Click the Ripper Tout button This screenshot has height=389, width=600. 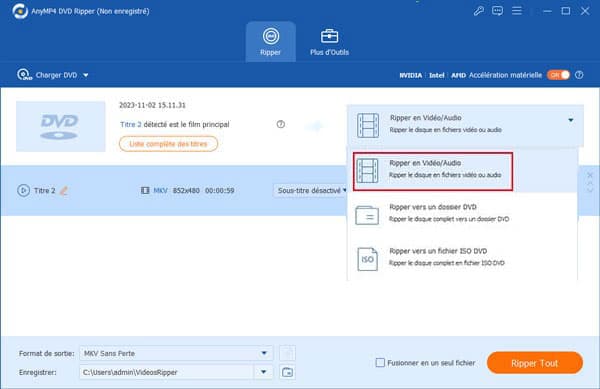click(x=535, y=363)
